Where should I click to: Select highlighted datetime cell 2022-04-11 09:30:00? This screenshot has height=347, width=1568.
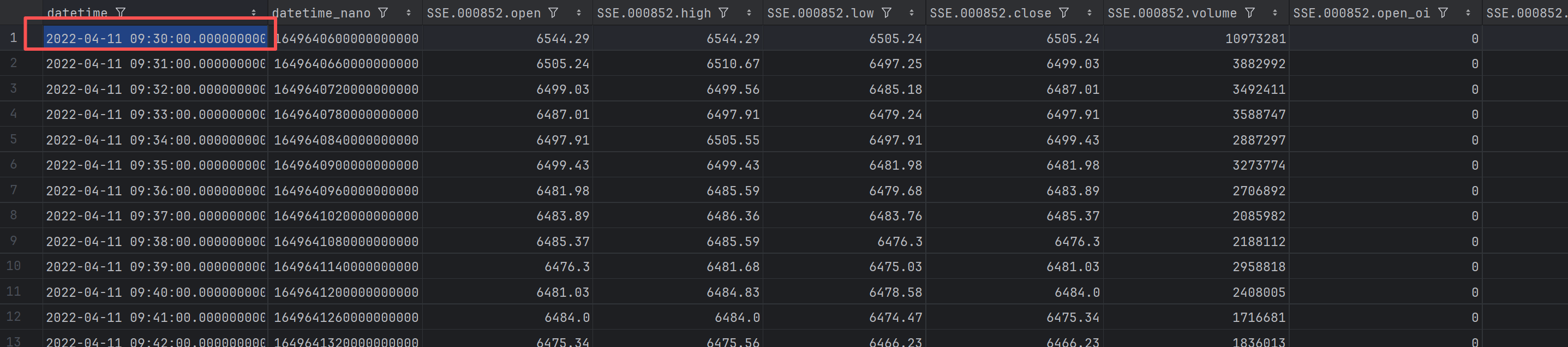click(x=155, y=38)
